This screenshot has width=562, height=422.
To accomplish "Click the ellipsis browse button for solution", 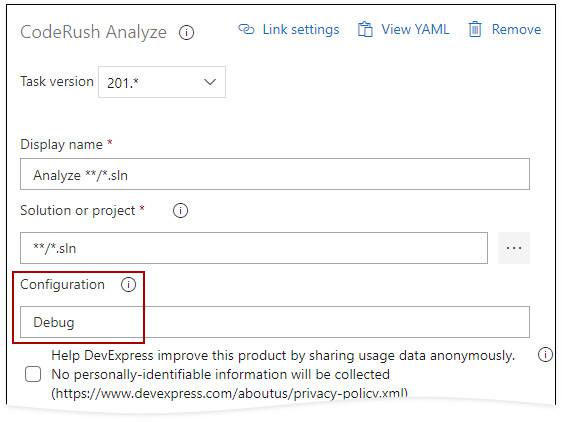I will [514, 248].
